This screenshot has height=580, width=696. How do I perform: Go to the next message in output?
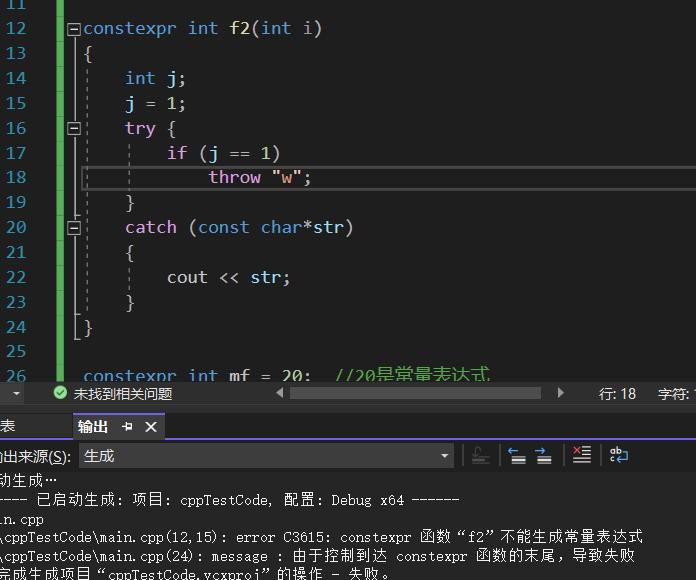point(543,456)
